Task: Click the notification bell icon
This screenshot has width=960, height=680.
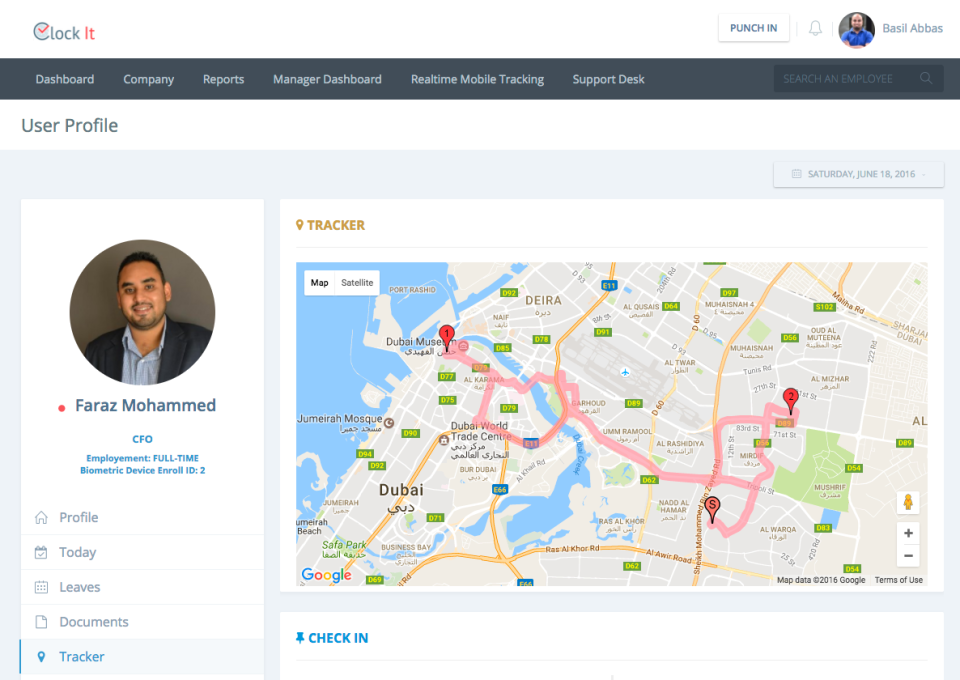Action: pyautogui.click(x=815, y=28)
